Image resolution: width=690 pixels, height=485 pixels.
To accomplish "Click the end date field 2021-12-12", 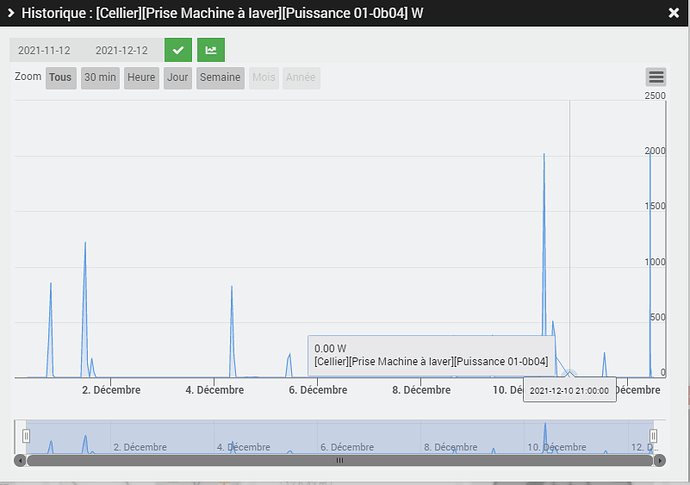I will [x=122, y=50].
